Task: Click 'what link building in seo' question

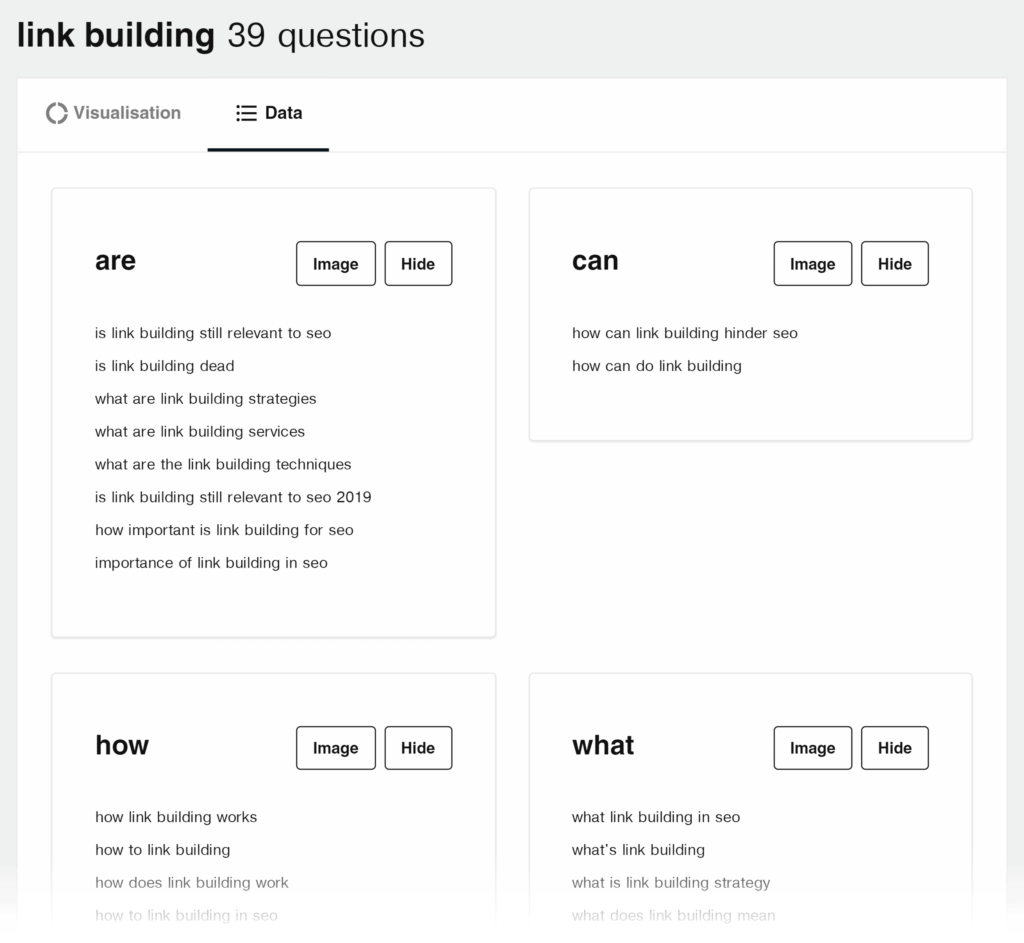Action: coord(656,817)
